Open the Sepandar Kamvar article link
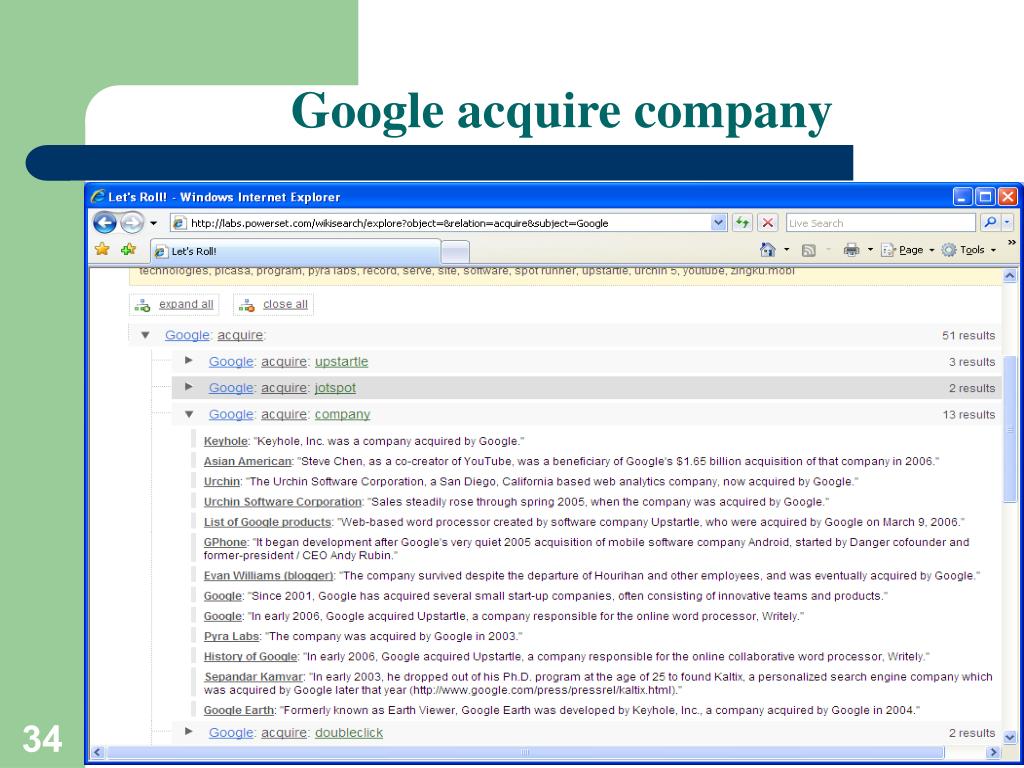Image resolution: width=1024 pixels, height=768 pixels. [x=253, y=677]
